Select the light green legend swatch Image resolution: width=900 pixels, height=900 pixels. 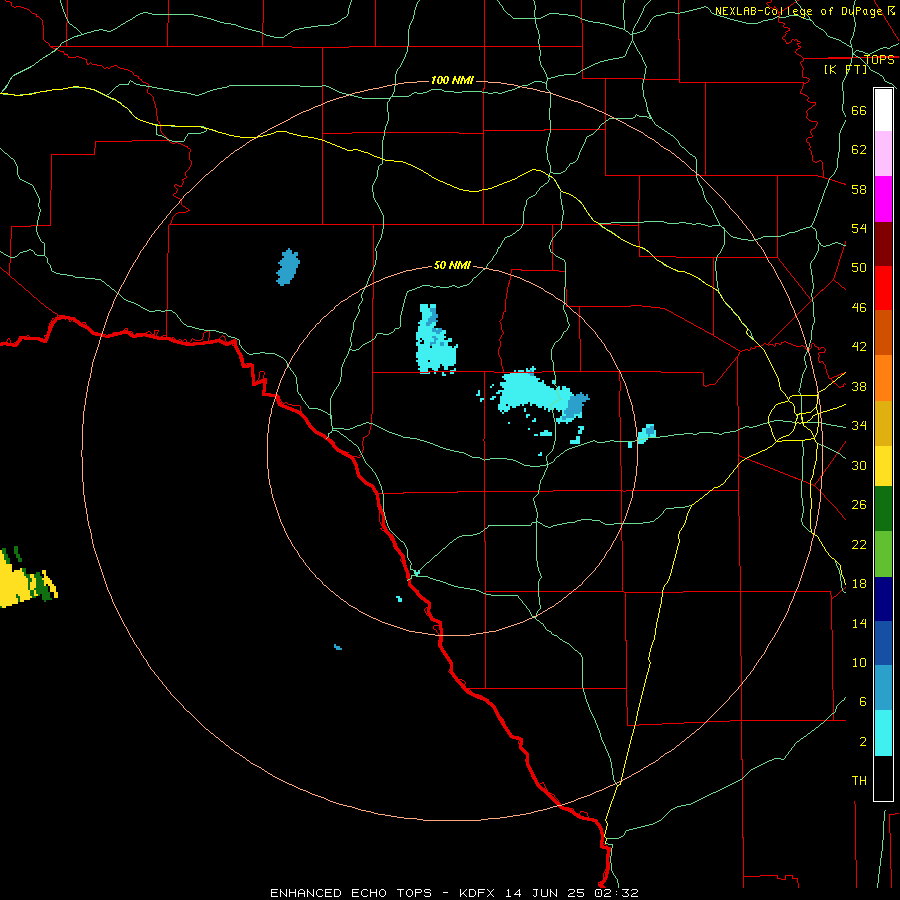click(883, 554)
